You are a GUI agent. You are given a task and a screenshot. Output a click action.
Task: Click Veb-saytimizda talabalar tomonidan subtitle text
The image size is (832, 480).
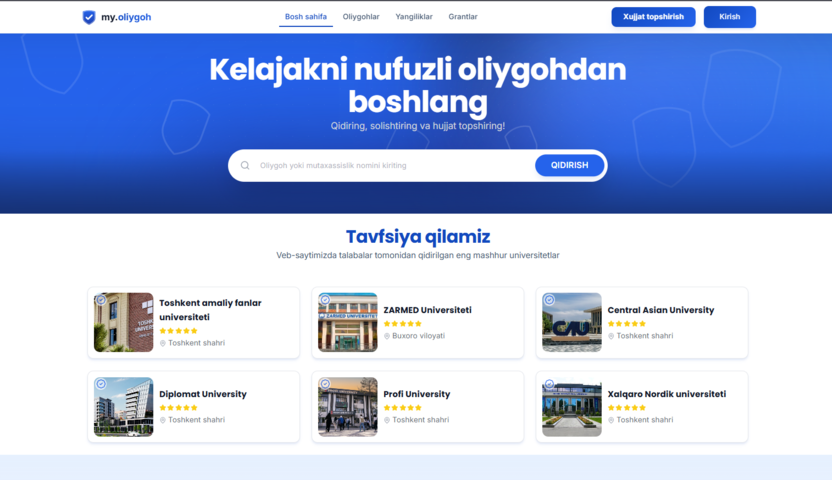pyautogui.click(x=418, y=255)
